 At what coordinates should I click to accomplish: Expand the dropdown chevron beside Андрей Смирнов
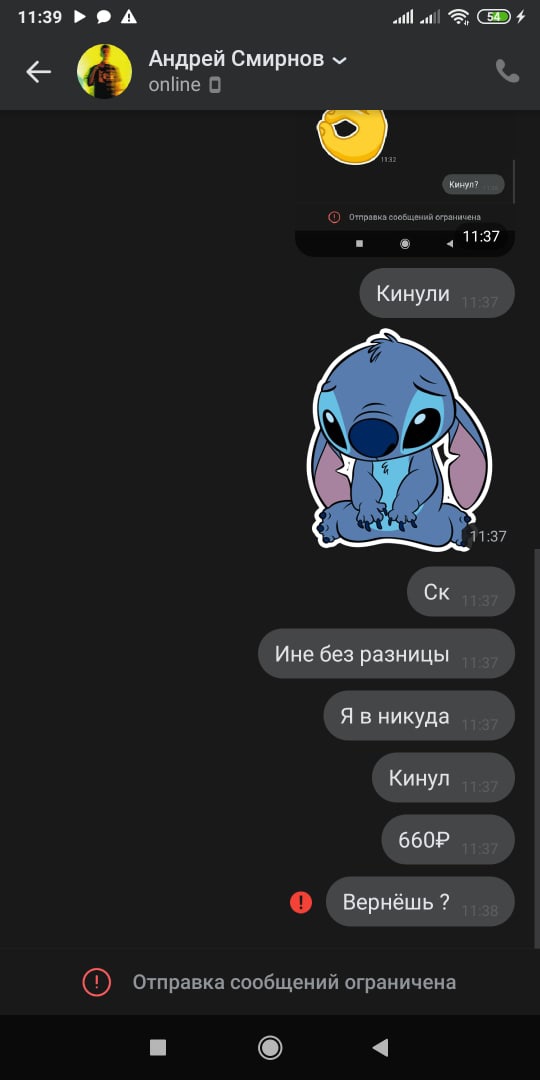pyautogui.click(x=339, y=61)
